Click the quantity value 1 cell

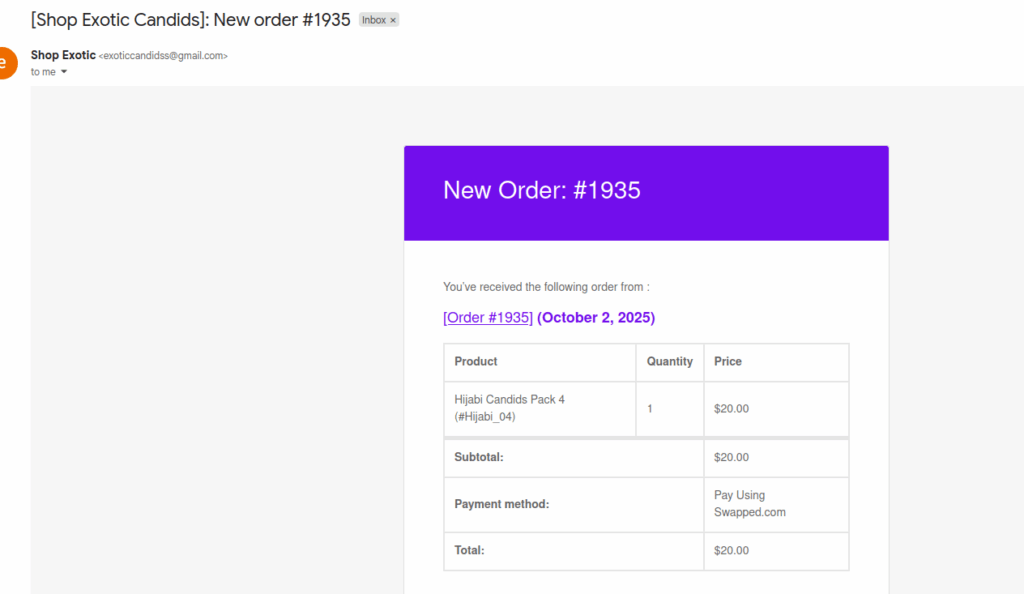click(x=650, y=408)
